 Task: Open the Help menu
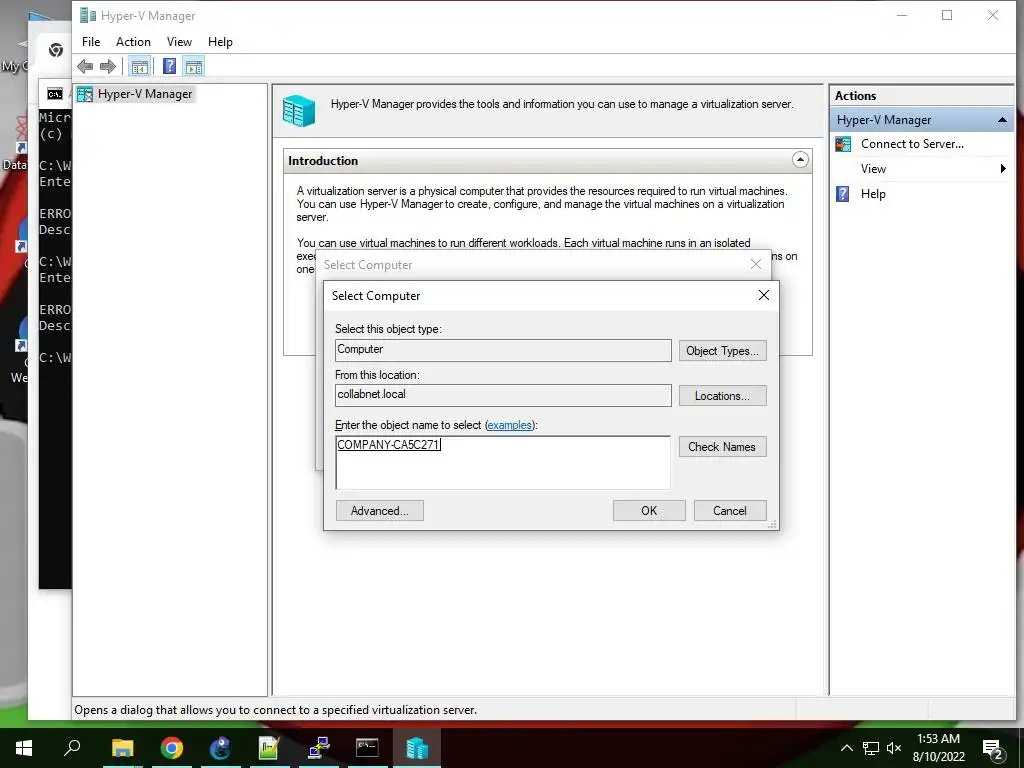pos(220,42)
